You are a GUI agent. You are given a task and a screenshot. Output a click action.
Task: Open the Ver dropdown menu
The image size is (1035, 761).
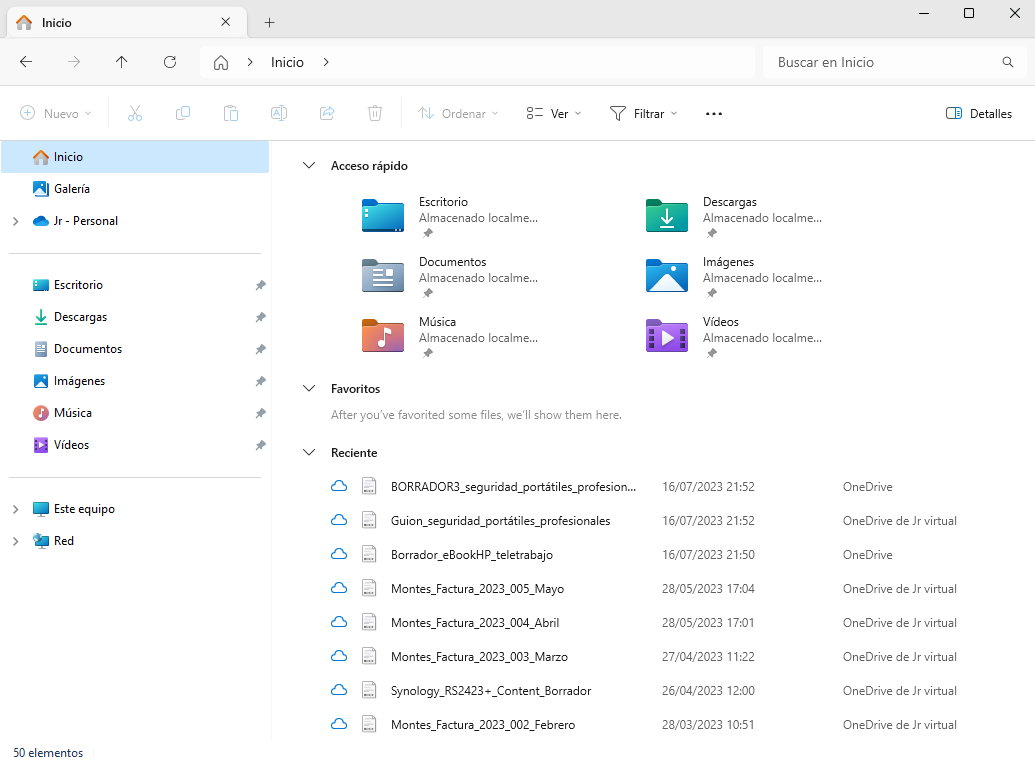(x=553, y=114)
